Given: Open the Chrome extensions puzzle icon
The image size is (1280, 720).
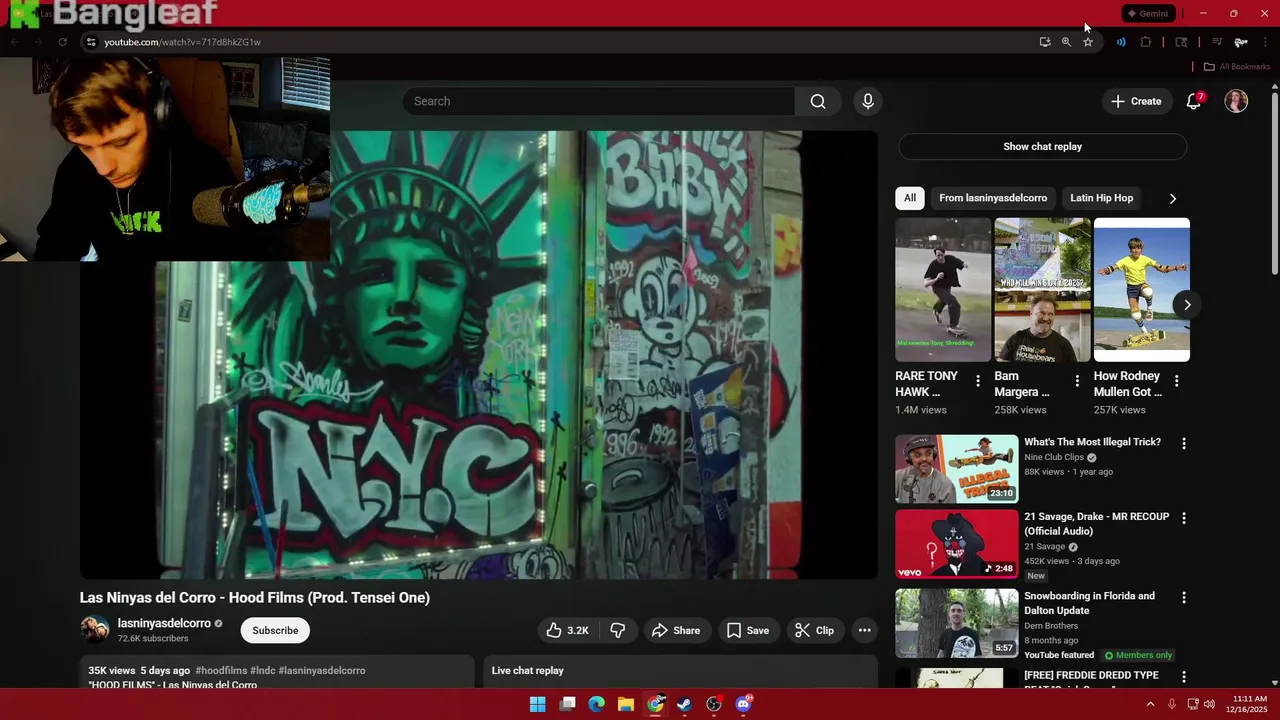Looking at the screenshot, I should pos(1146,42).
